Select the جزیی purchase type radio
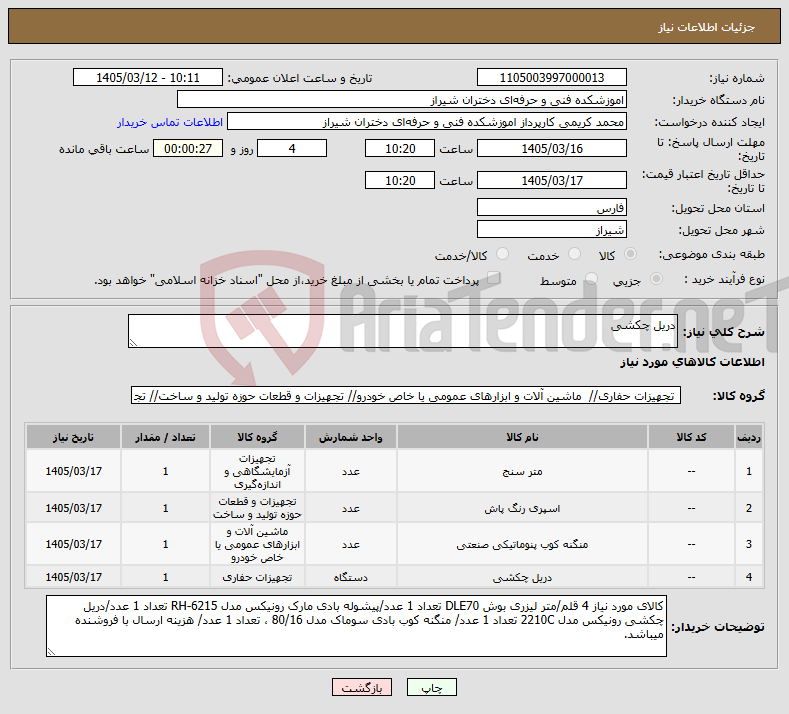 (656, 279)
